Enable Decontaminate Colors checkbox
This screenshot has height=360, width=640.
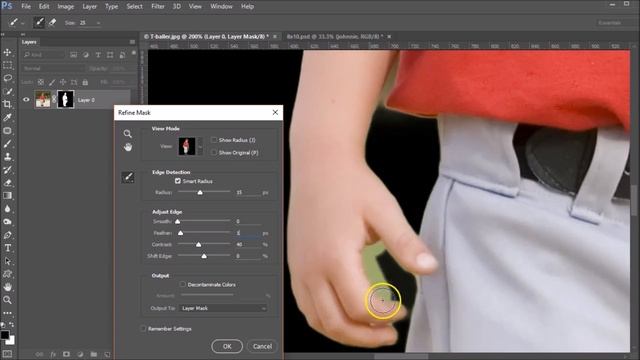pos(182,284)
